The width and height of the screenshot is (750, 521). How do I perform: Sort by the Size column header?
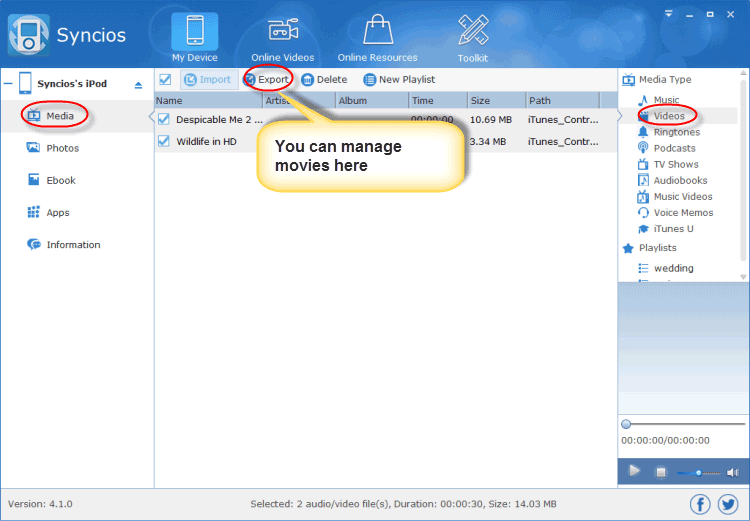click(x=496, y=100)
